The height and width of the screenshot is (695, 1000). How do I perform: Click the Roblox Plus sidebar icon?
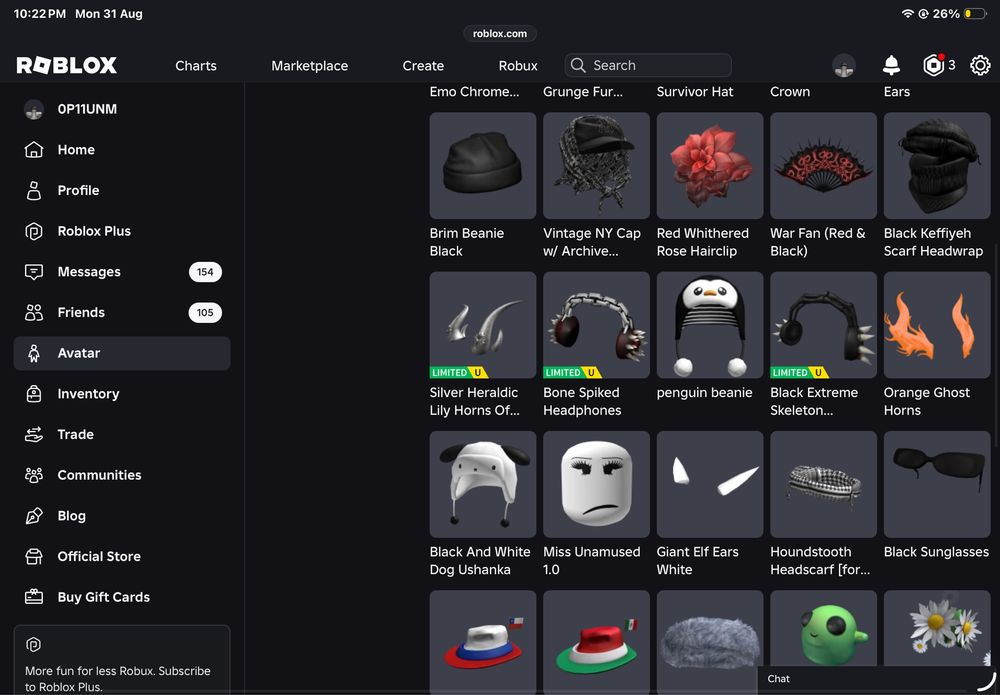34,231
